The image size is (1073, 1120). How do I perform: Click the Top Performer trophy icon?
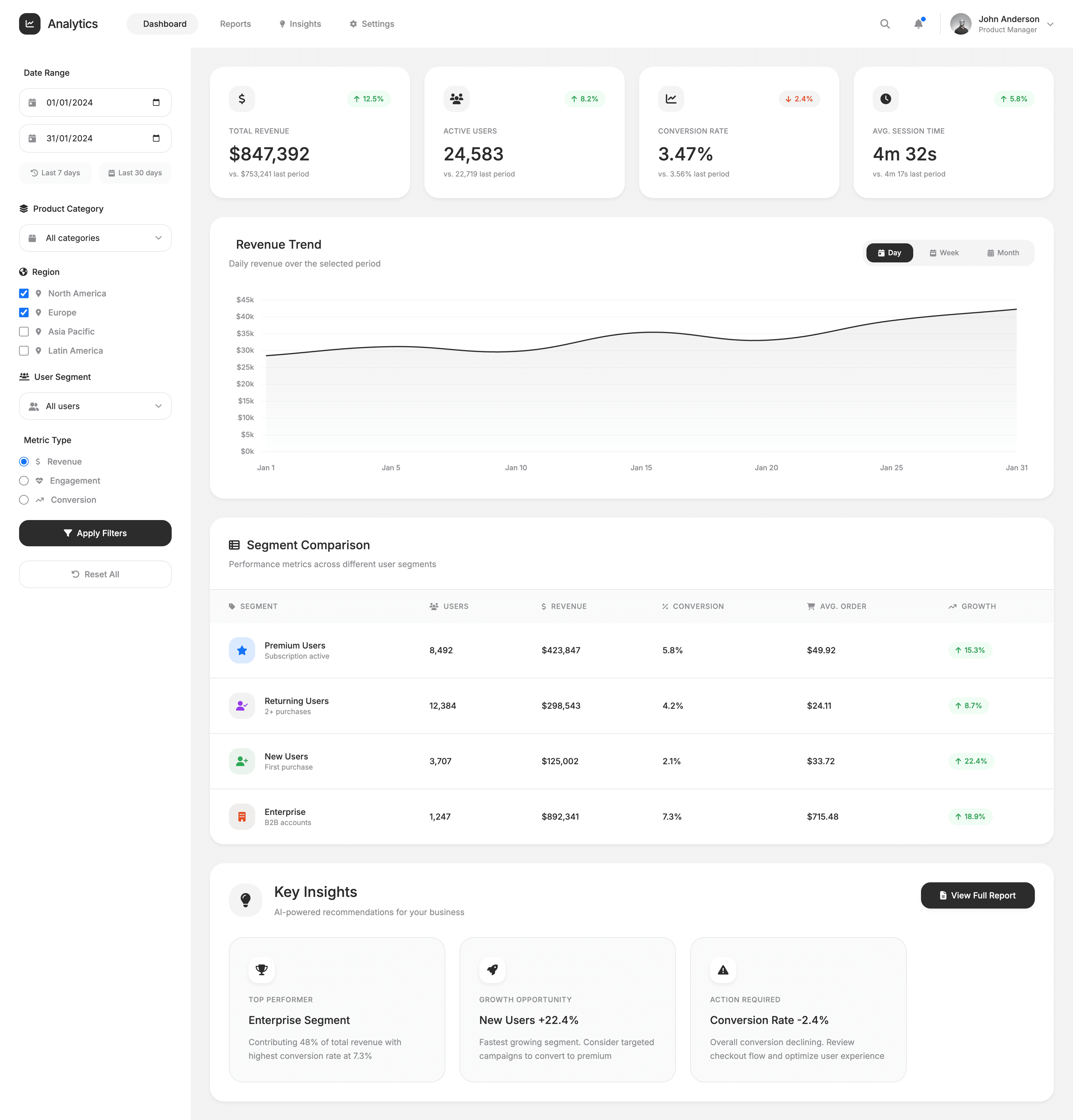(261, 970)
